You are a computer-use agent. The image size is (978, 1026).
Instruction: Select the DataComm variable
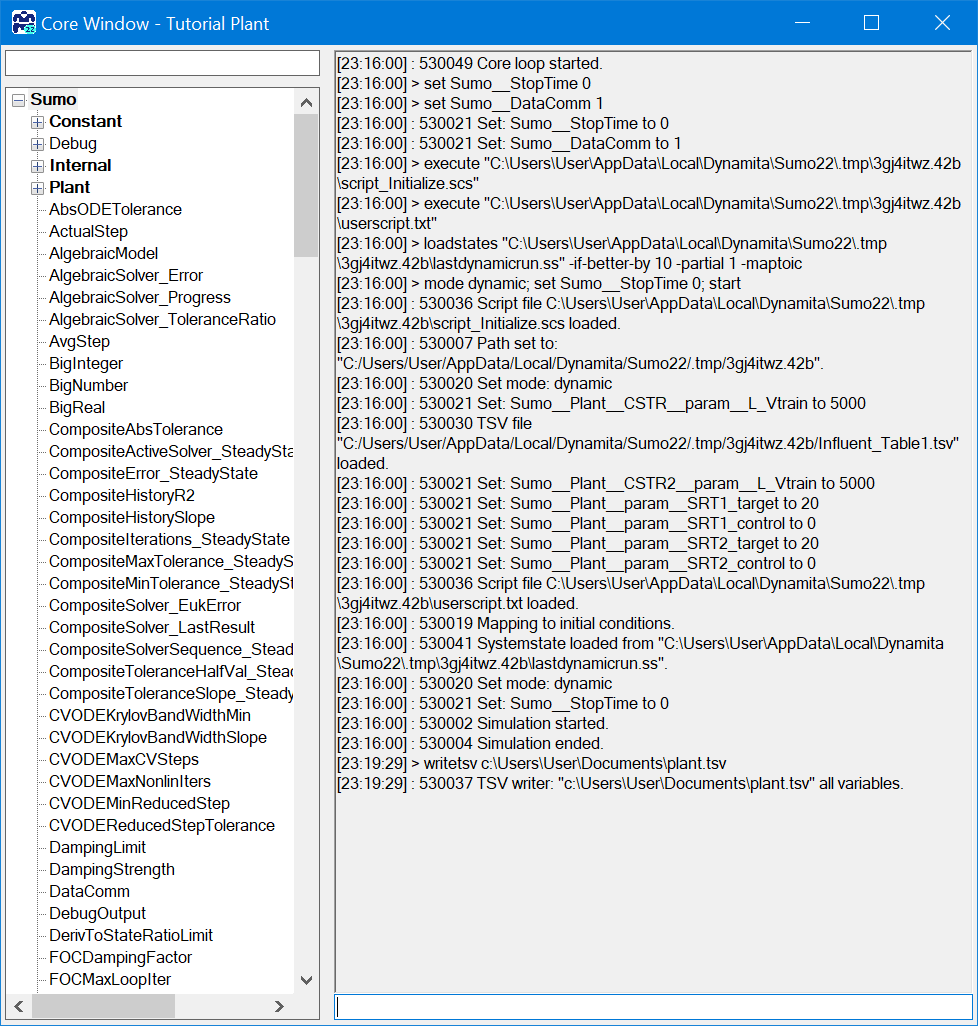click(89, 892)
